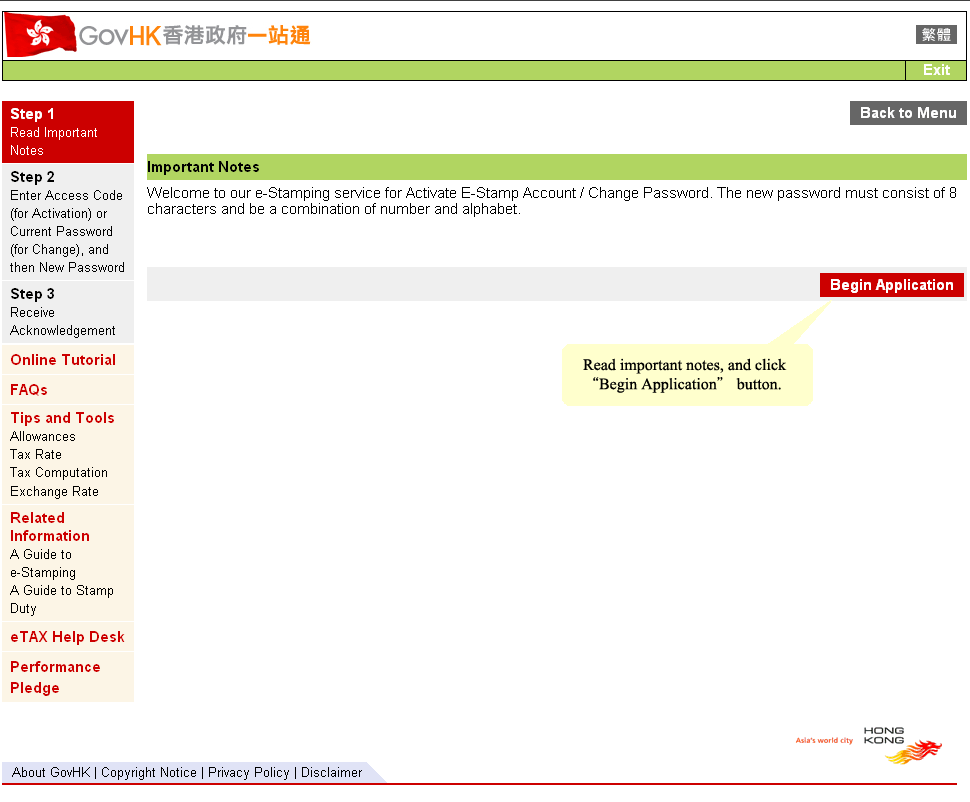
Task: Open the Online Tutorial
Action: pos(62,360)
